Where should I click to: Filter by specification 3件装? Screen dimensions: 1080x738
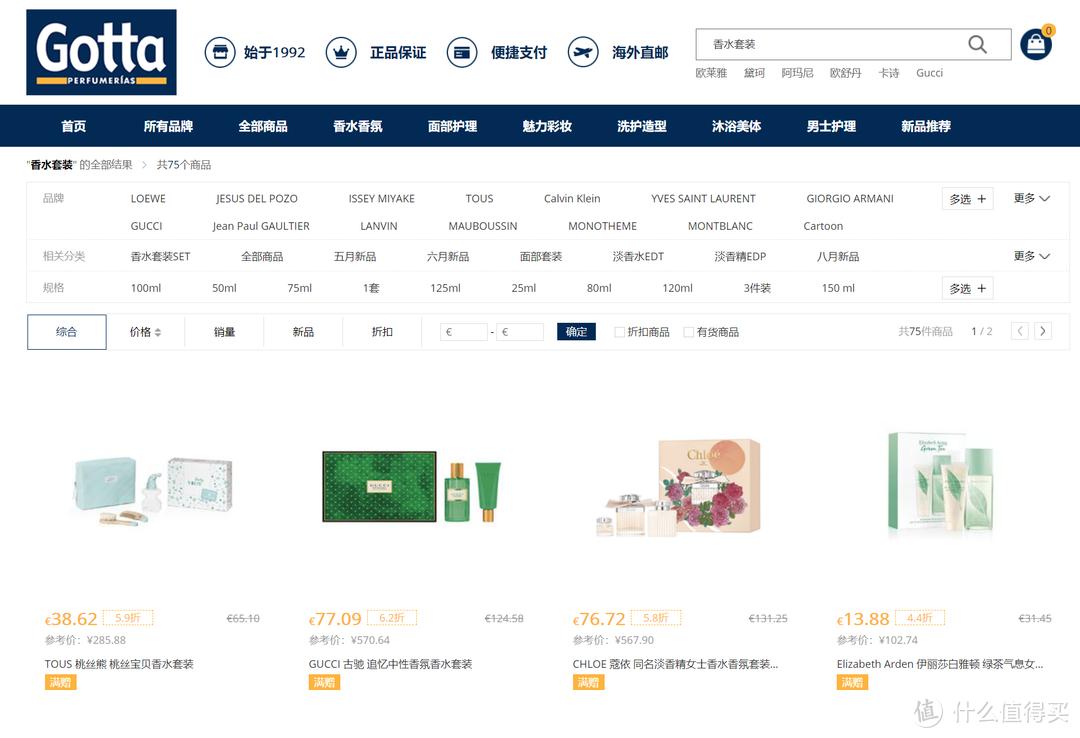coord(757,288)
